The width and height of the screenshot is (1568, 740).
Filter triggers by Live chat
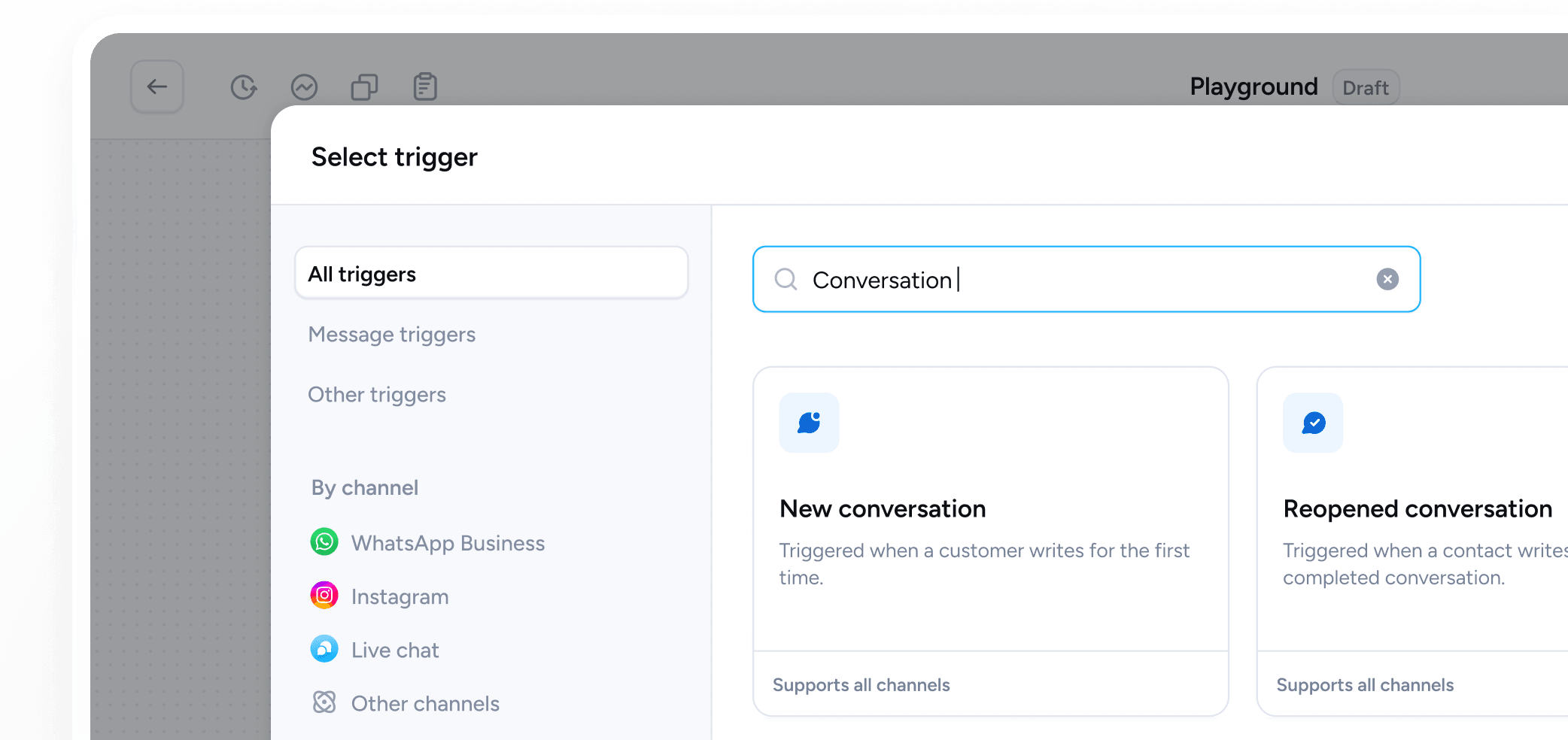[395, 650]
